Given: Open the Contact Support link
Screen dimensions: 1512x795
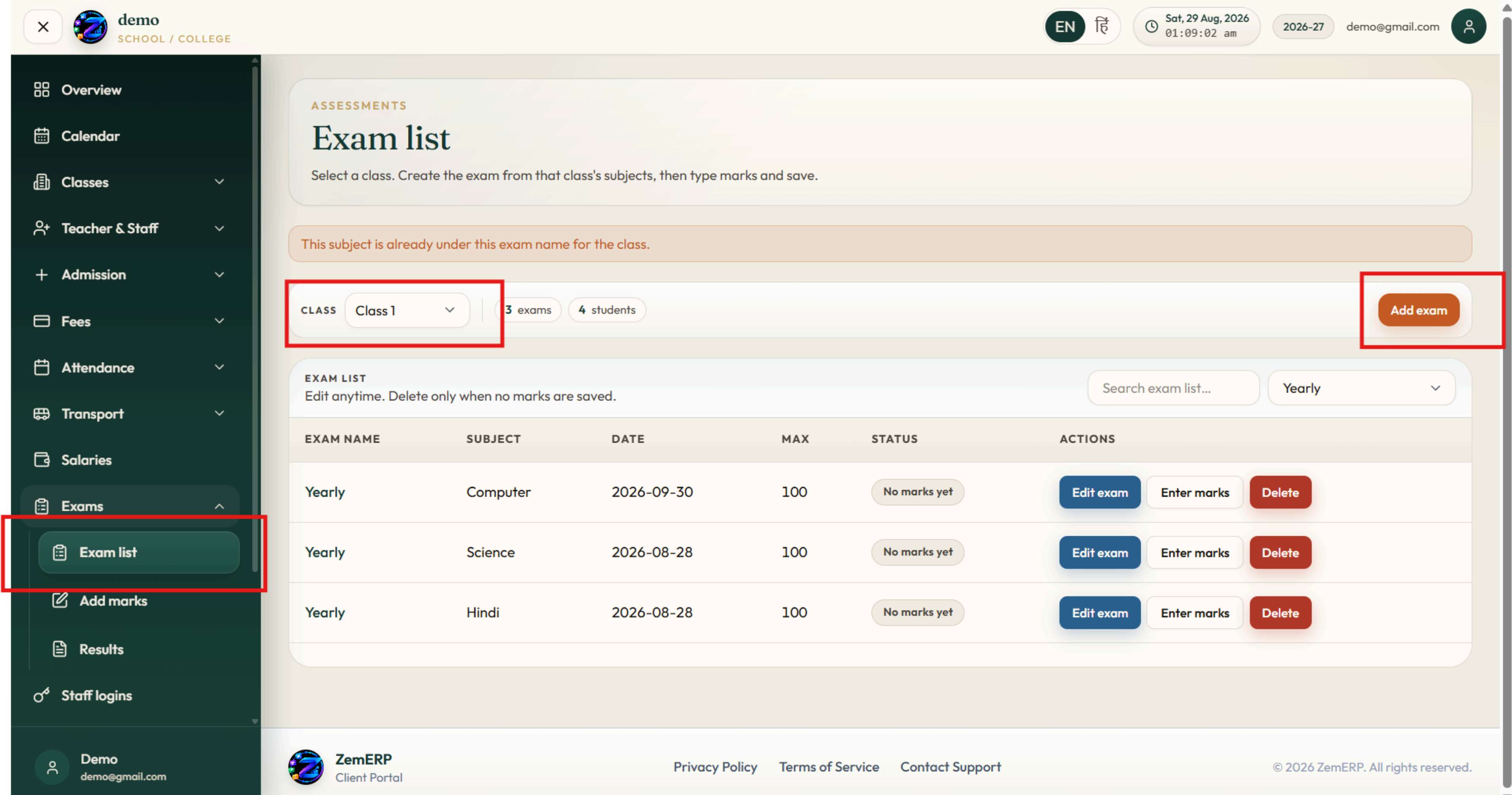Looking at the screenshot, I should coord(951,767).
